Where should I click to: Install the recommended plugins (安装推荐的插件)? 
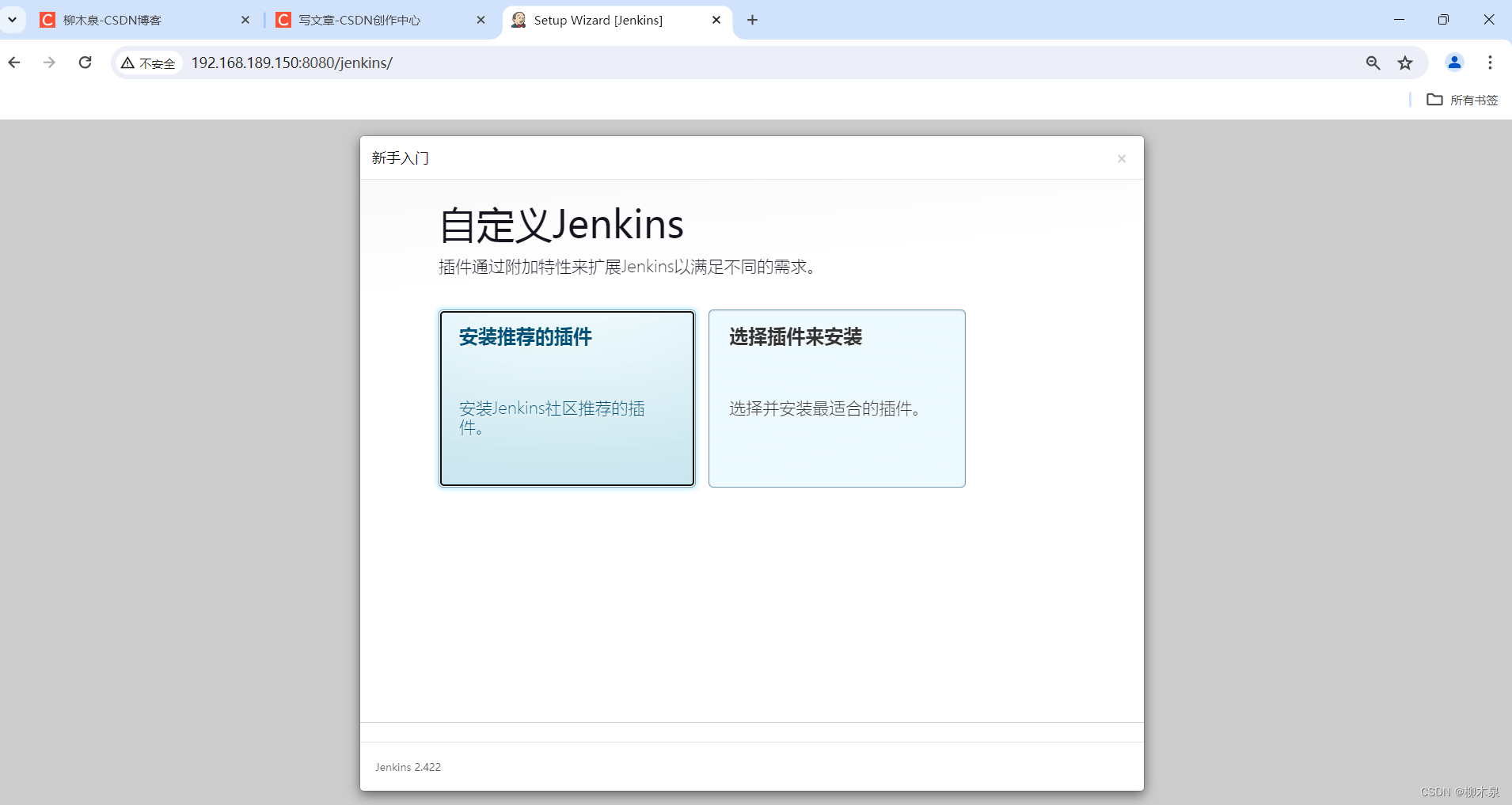[567, 398]
